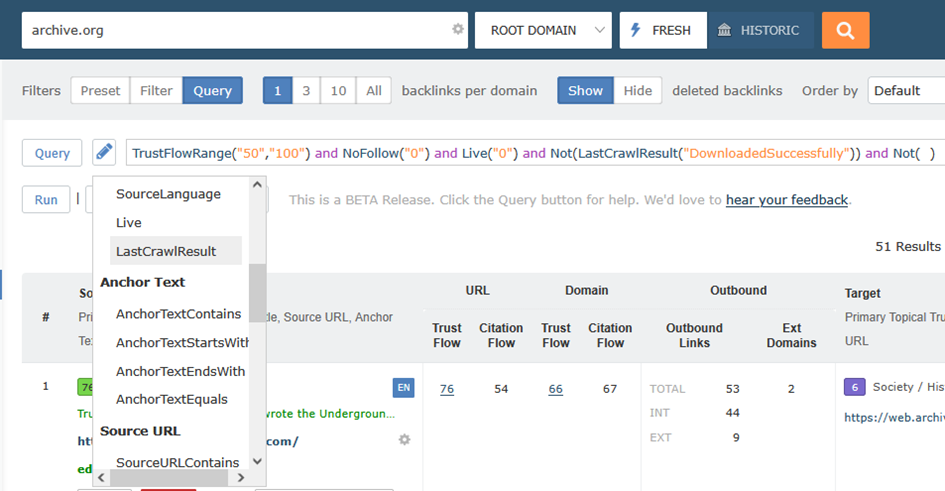The image size is (945, 491).
Task: Click the pencil edit query icon
Action: [x=104, y=153]
